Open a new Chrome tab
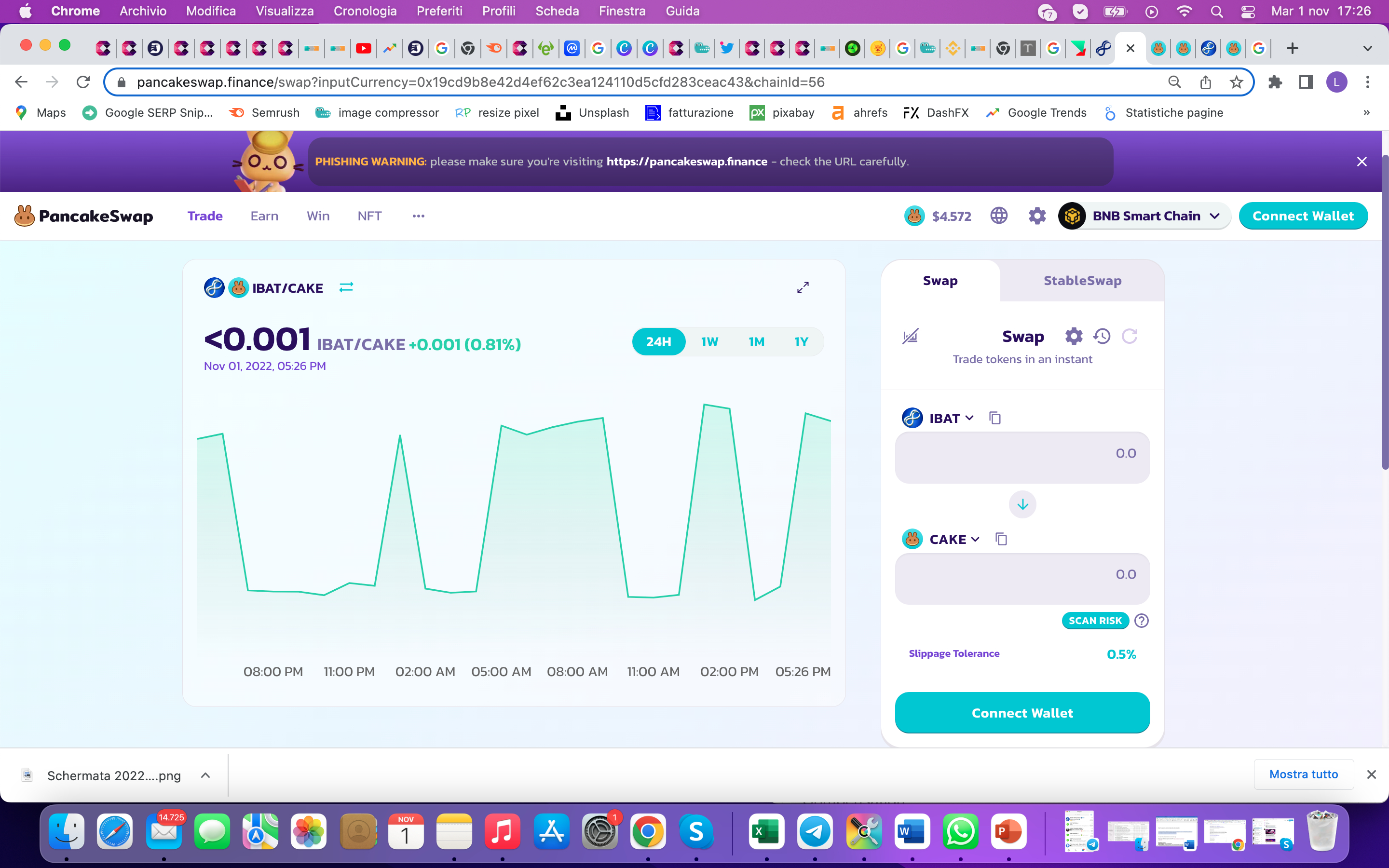The width and height of the screenshot is (1389, 868). (x=1292, y=48)
